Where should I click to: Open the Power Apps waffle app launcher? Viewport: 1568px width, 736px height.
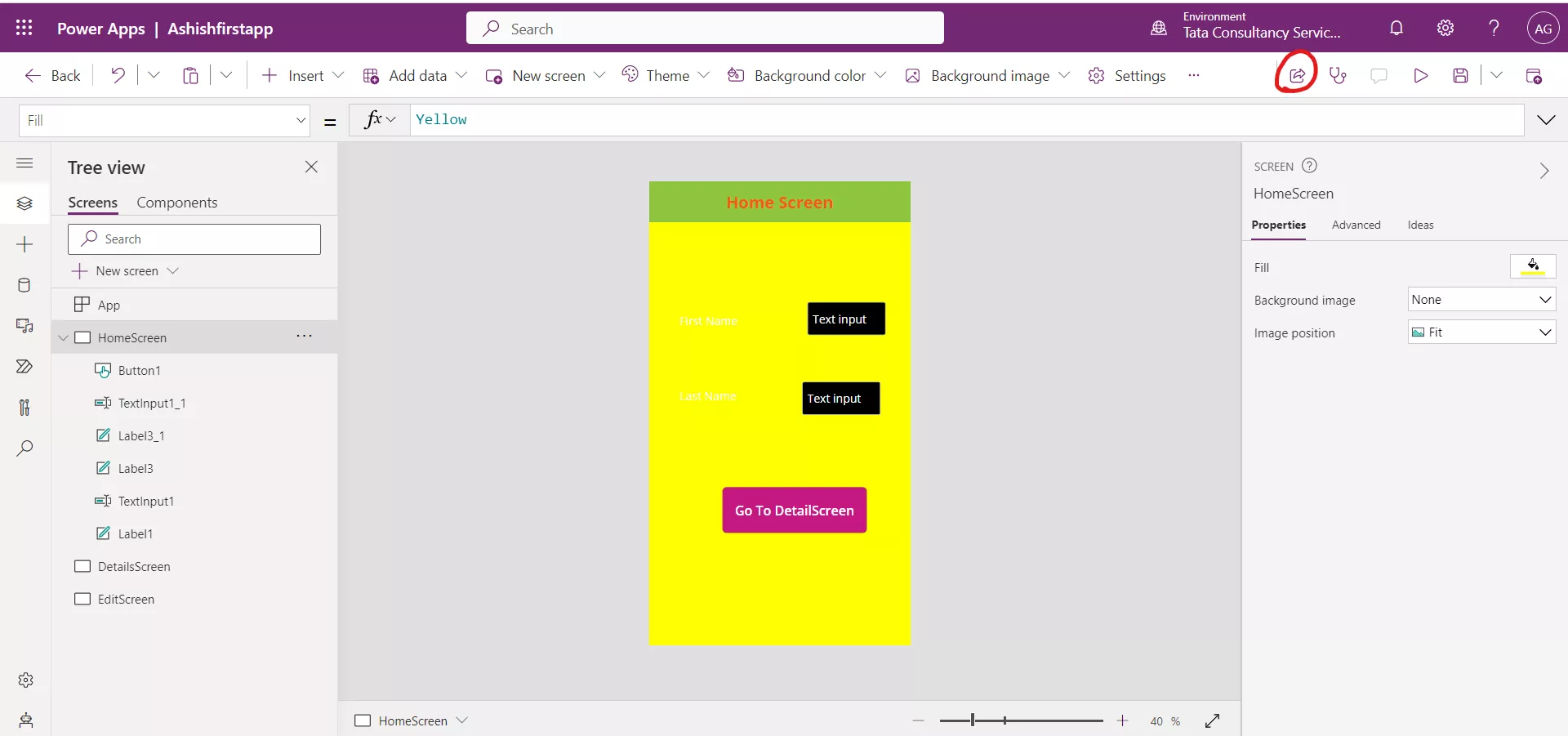24,29
